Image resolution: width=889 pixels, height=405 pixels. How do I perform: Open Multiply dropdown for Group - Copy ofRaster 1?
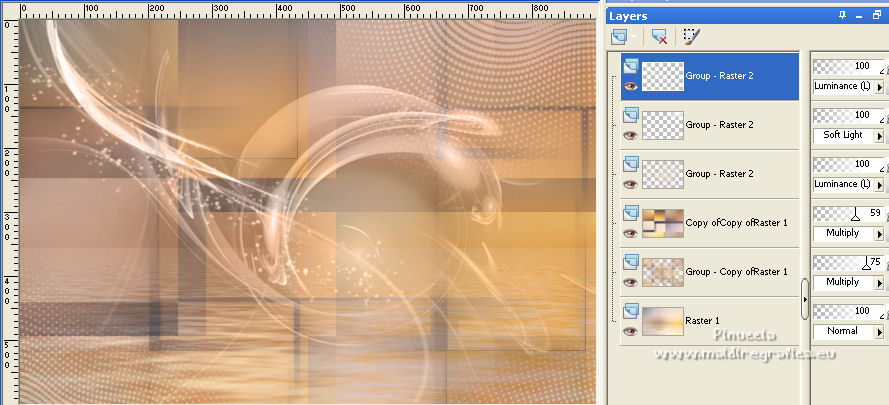880,282
